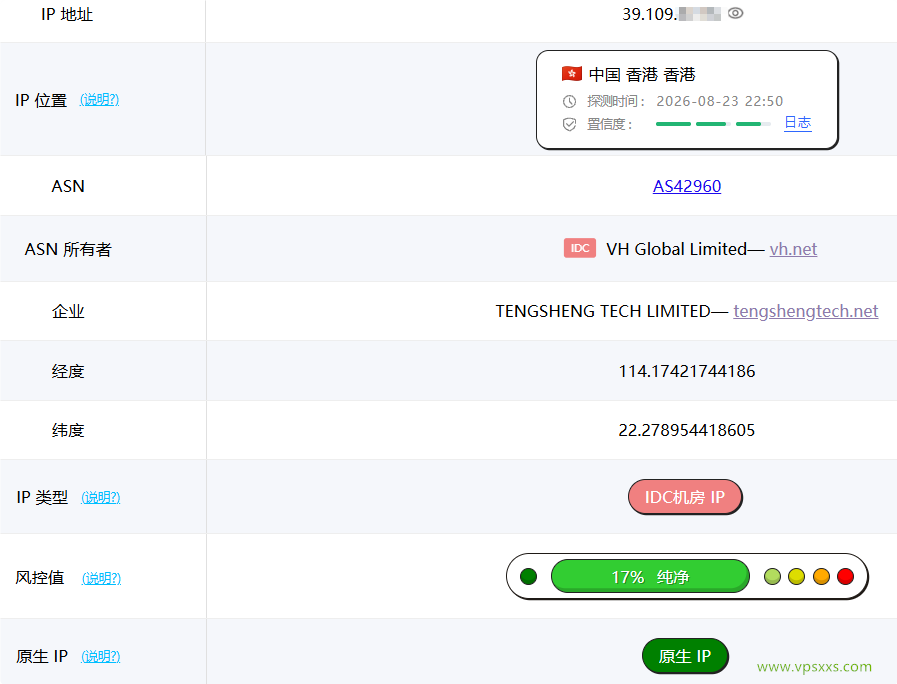Image resolution: width=897 pixels, height=684 pixels.
Task: Click the 纬度 row label
Action: [68, 430]
